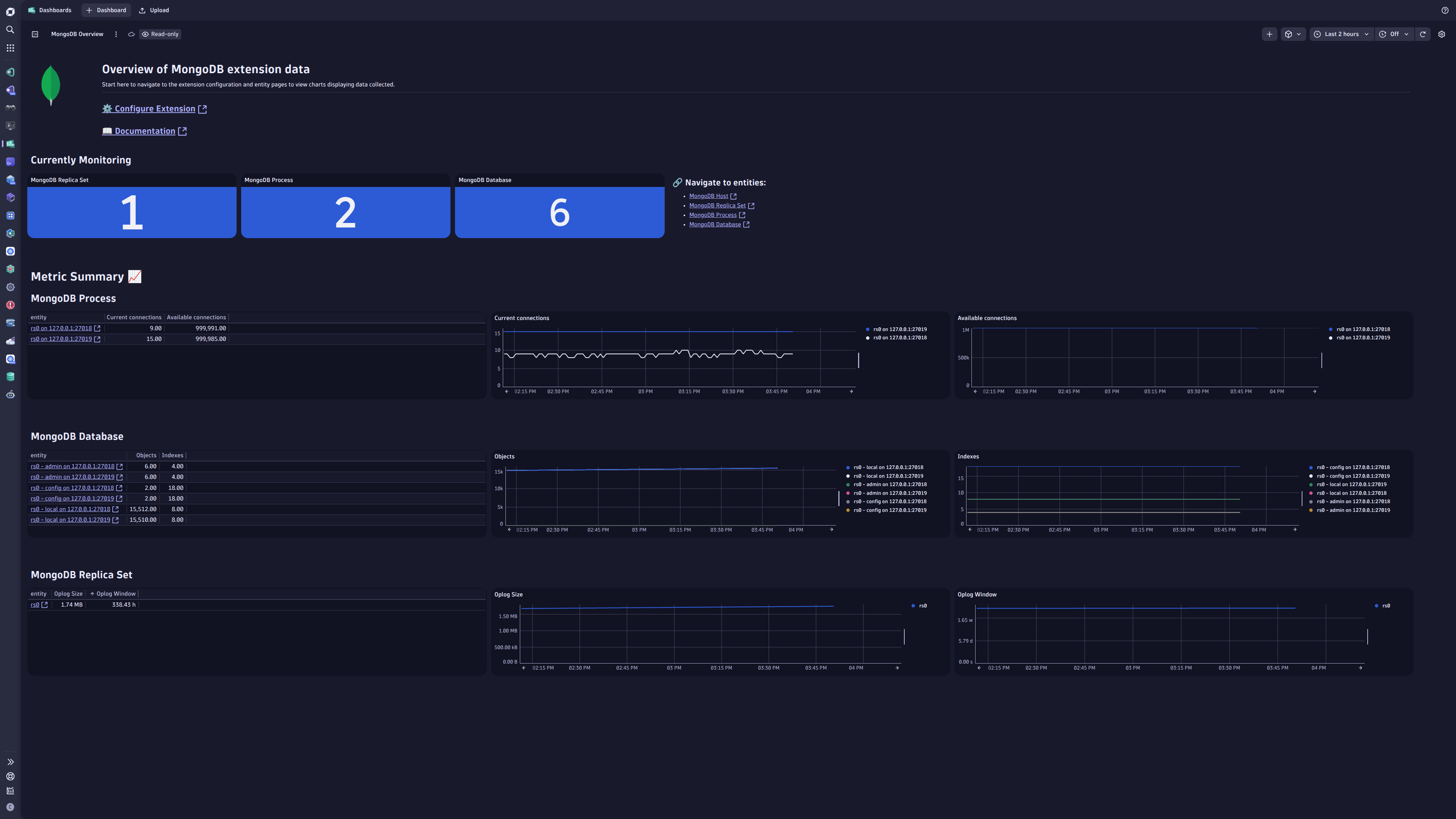Click the external-link icon beside rs0 in Replica Set table
The image size is (1456, 819).
click(x=45, y=605)
